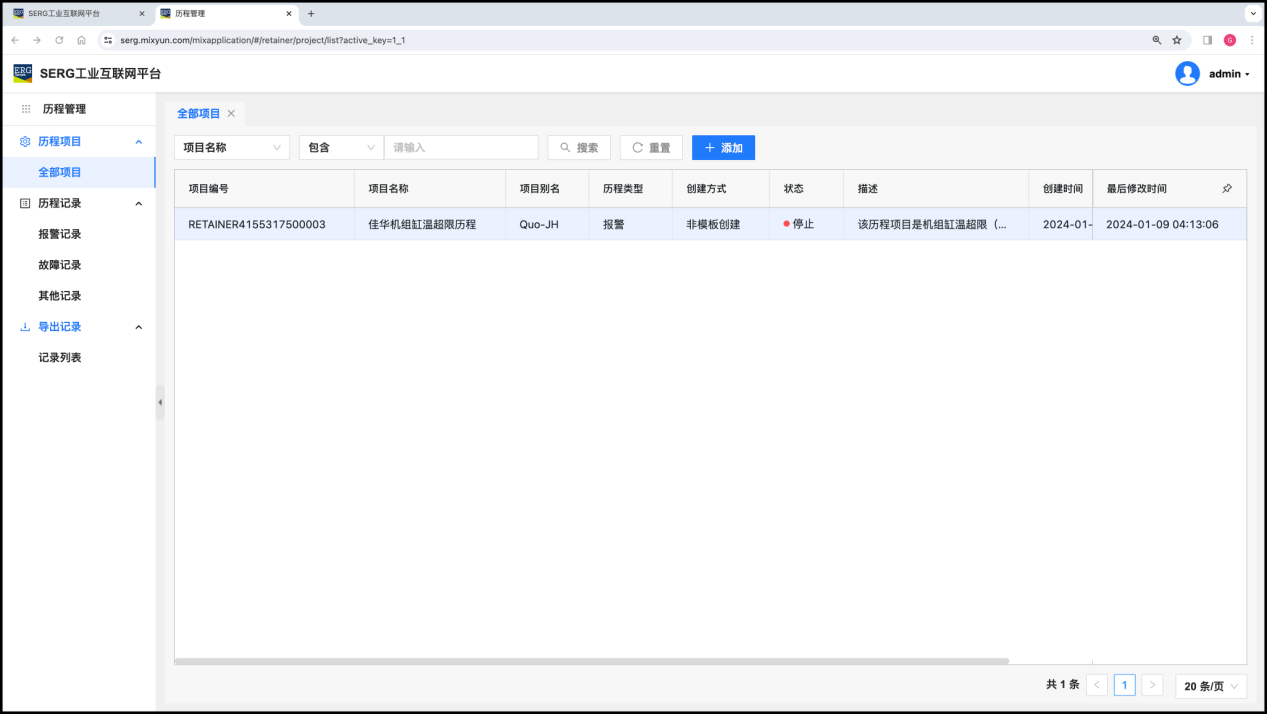Image resolution: width=1267 pixels, height=714 pixels.
Task: Click the horizontal table scrollbar
Action: tap(592, 661)
